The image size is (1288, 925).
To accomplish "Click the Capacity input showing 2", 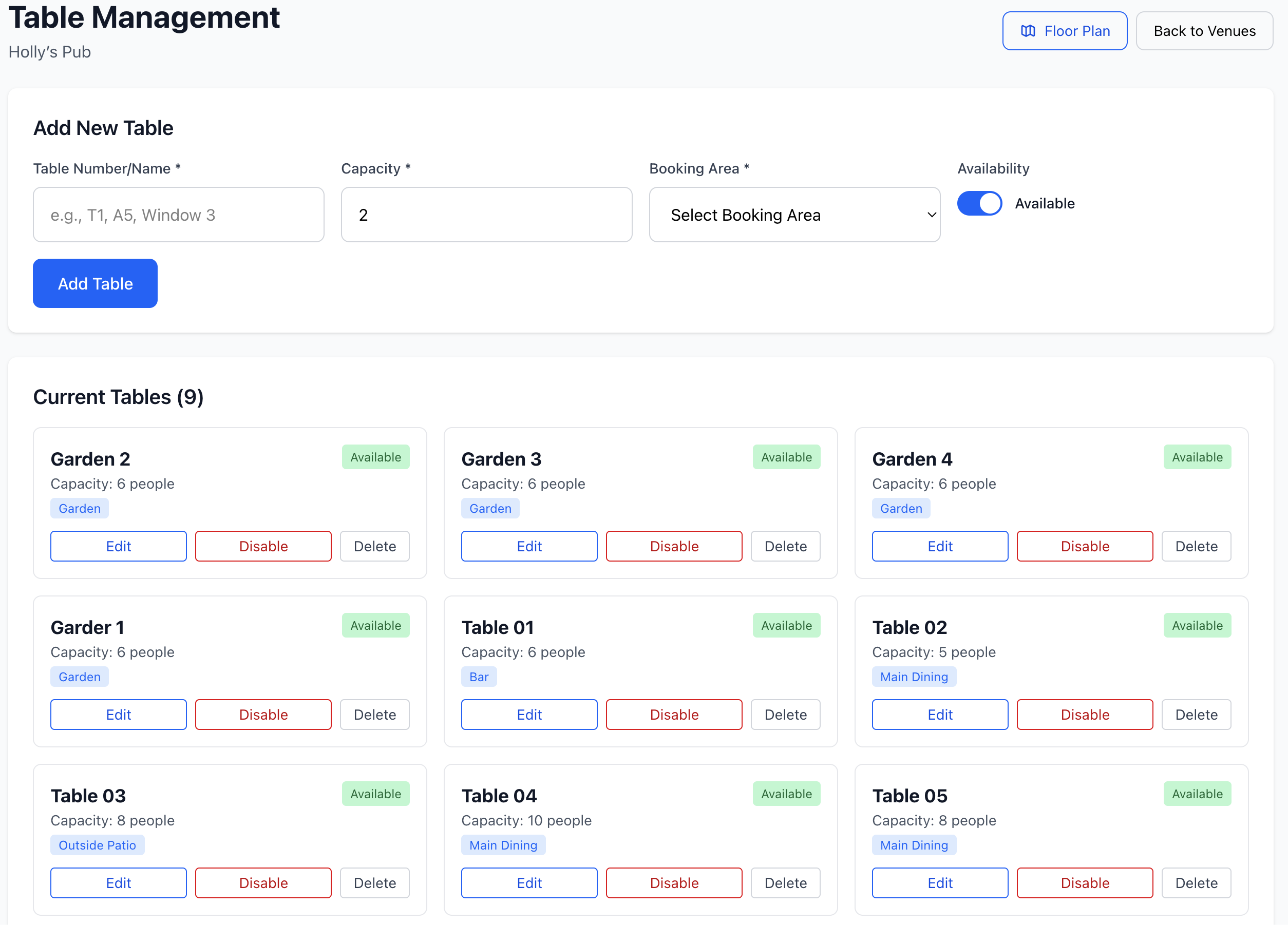I will point(486,215).
